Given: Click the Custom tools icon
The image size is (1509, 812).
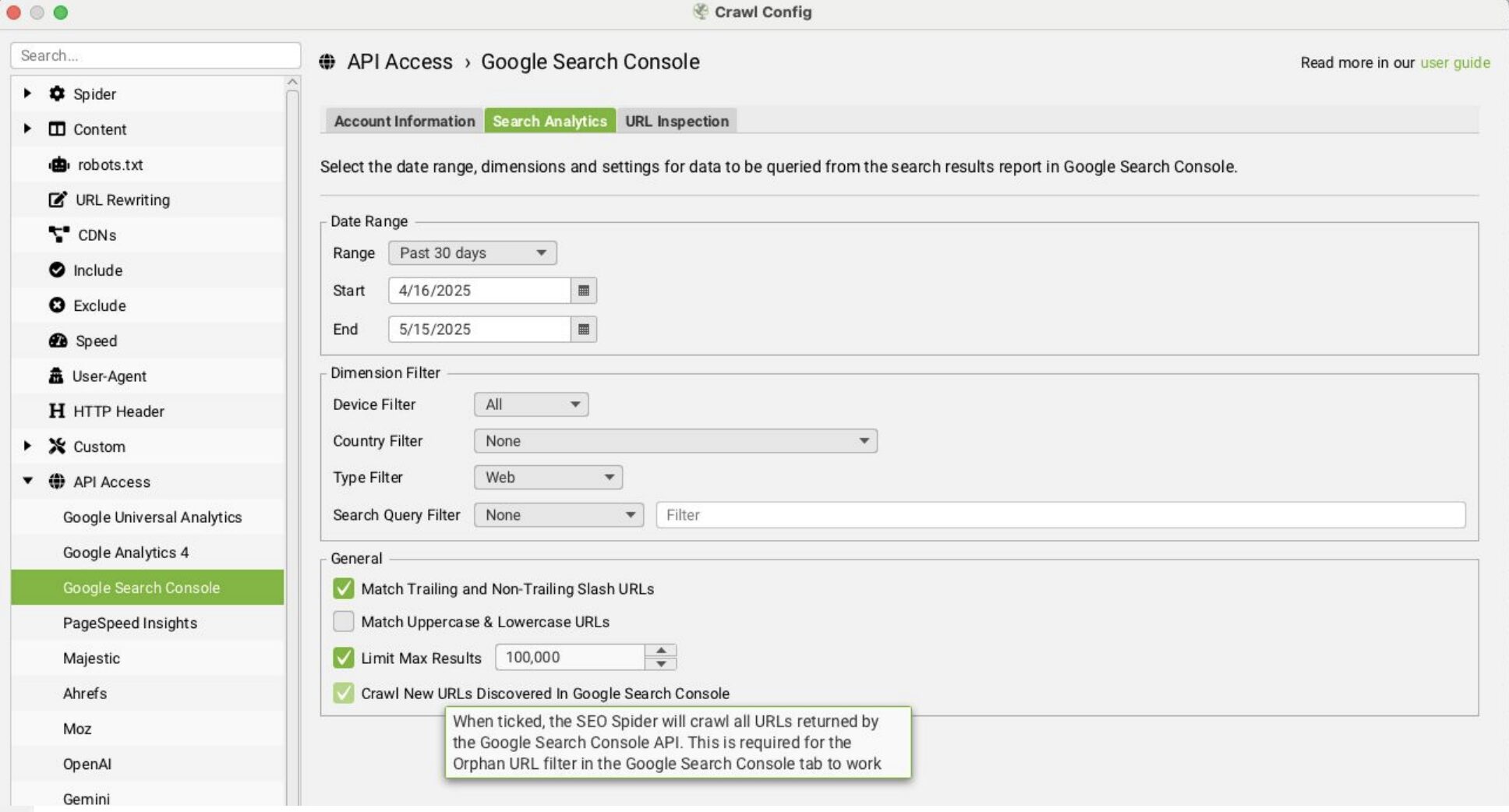Looking at the screenshot, I should [x=57, y=446].
